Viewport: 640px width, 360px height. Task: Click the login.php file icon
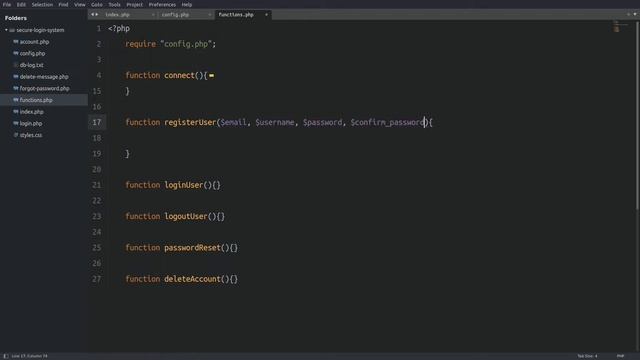(x=16, y=123)
